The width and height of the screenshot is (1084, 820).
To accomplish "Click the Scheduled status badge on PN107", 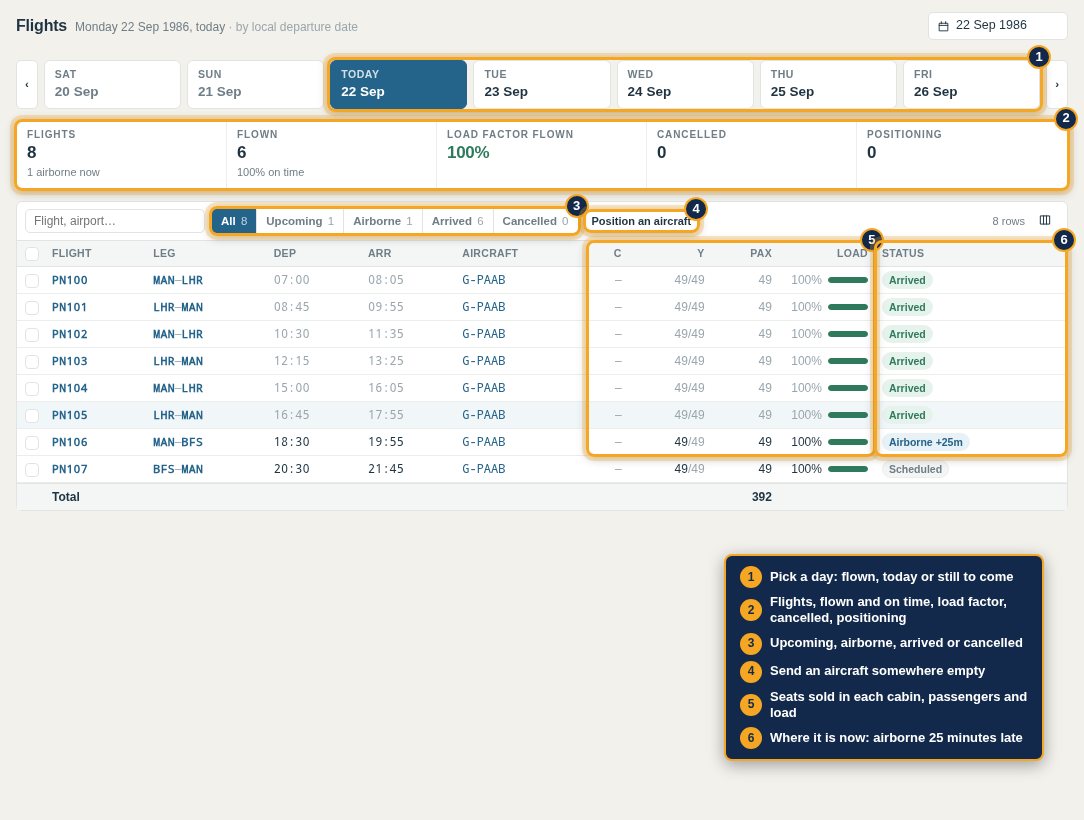I will point(915,469).
